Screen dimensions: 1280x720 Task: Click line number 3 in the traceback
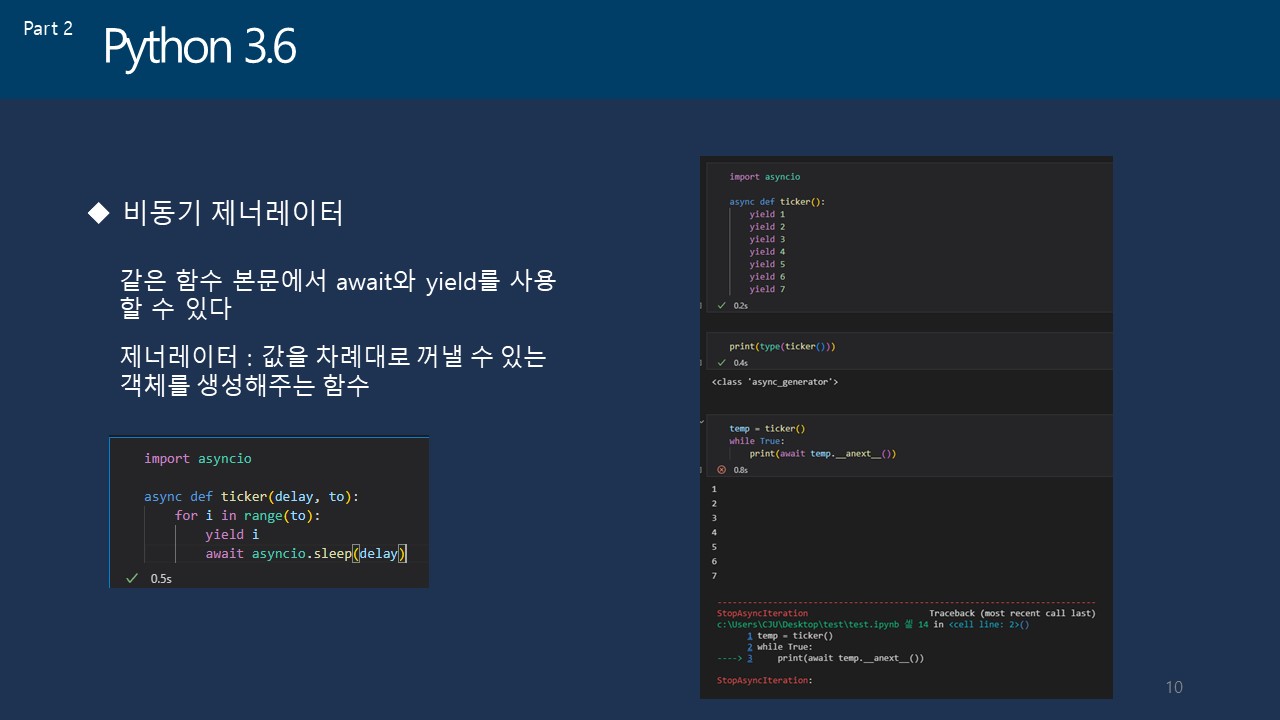(x=749, y=658)
